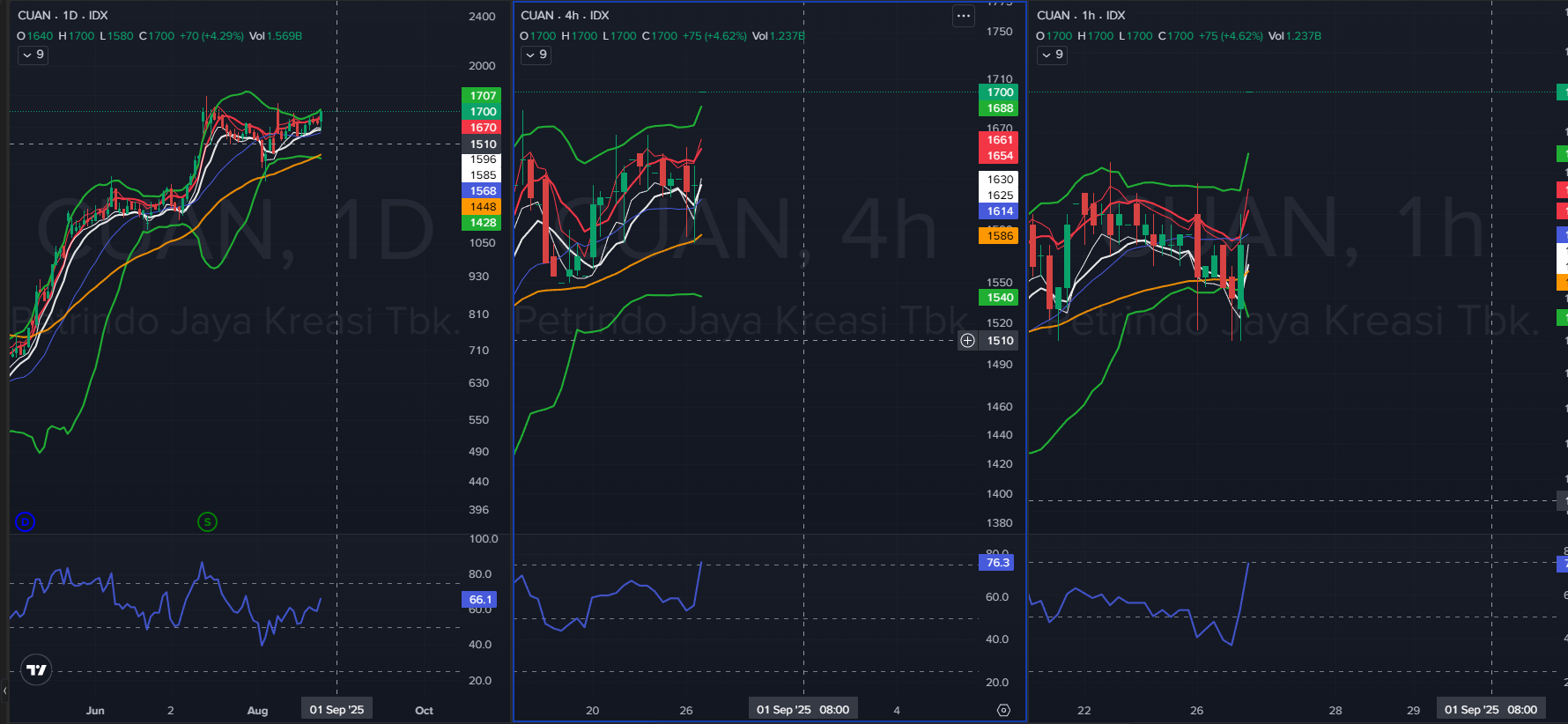Click the white 1596 price label on 1D chart
This screenshot has width=1568, height=724.
coord(482,159)
